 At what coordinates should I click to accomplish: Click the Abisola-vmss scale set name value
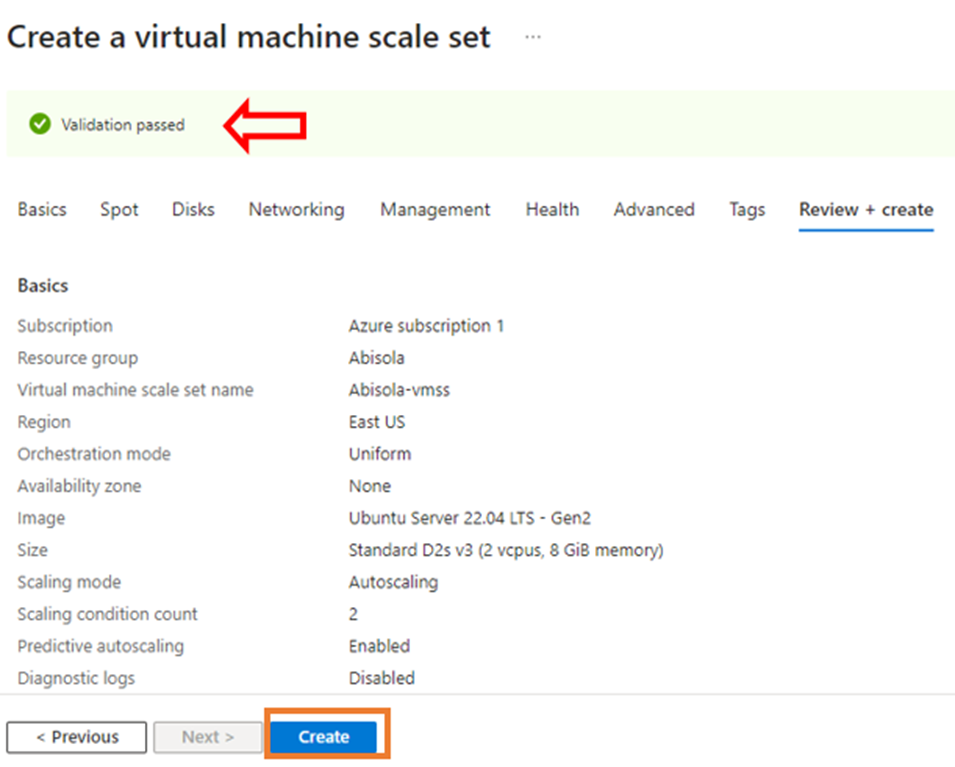(399, 390)
